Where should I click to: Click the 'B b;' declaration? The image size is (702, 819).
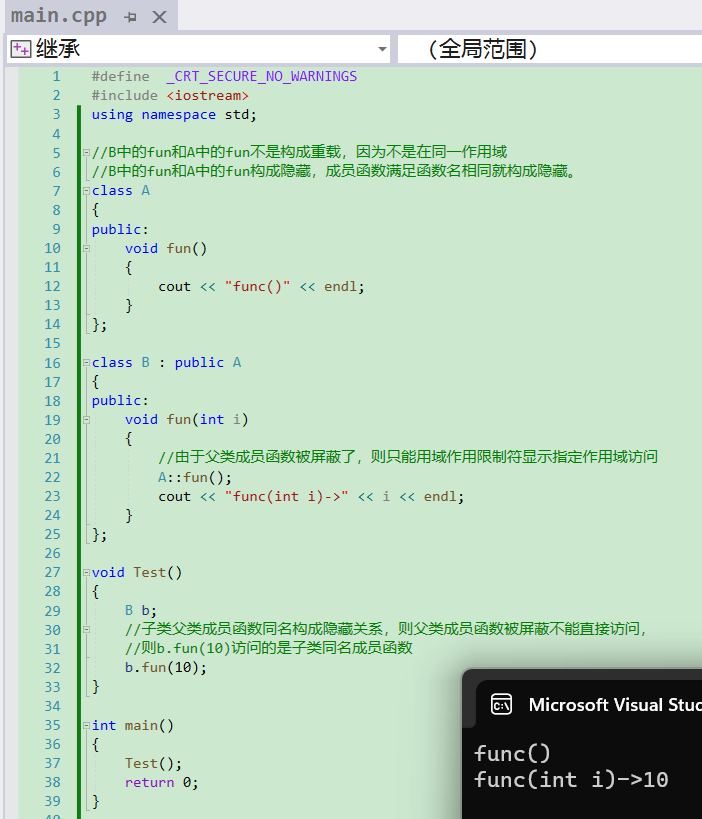click(x=141, y=611)
